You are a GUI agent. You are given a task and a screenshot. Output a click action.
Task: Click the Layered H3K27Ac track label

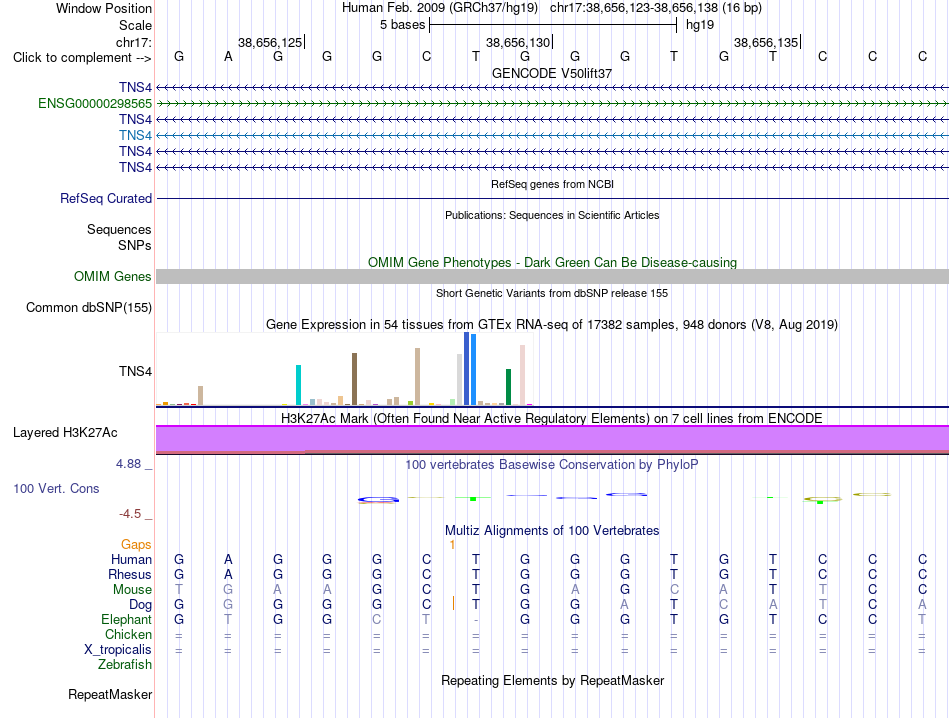pyautogui.click(x=65, y=433)
